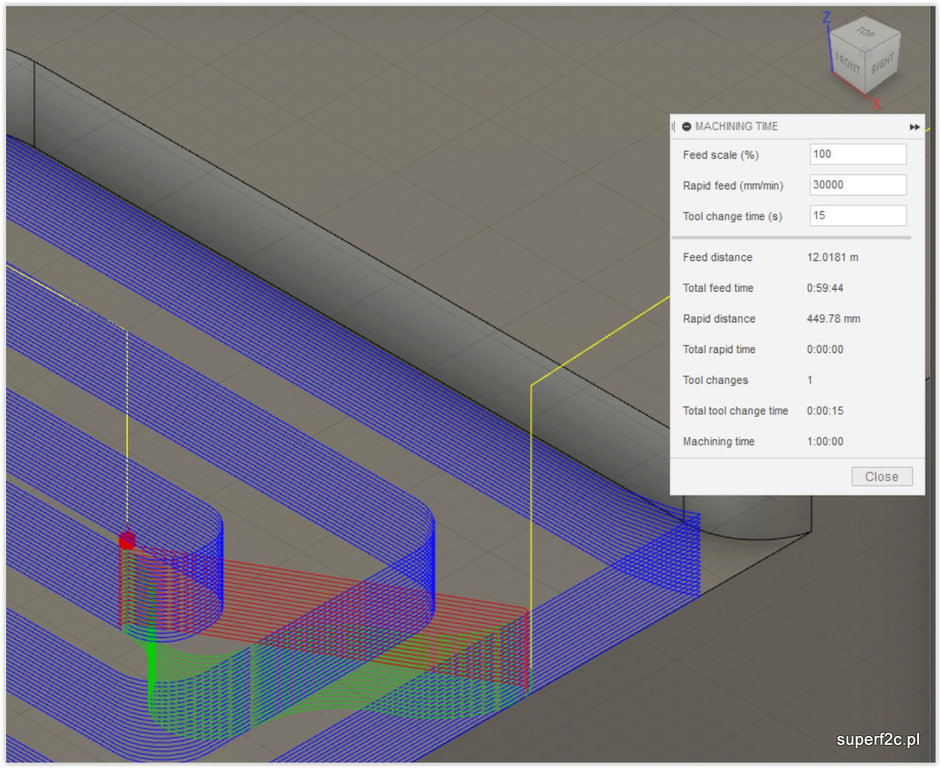Viewport: 941px width, 768px height.
Task: Click the Machining time value 1:00:00
Action: click(825, 442)
